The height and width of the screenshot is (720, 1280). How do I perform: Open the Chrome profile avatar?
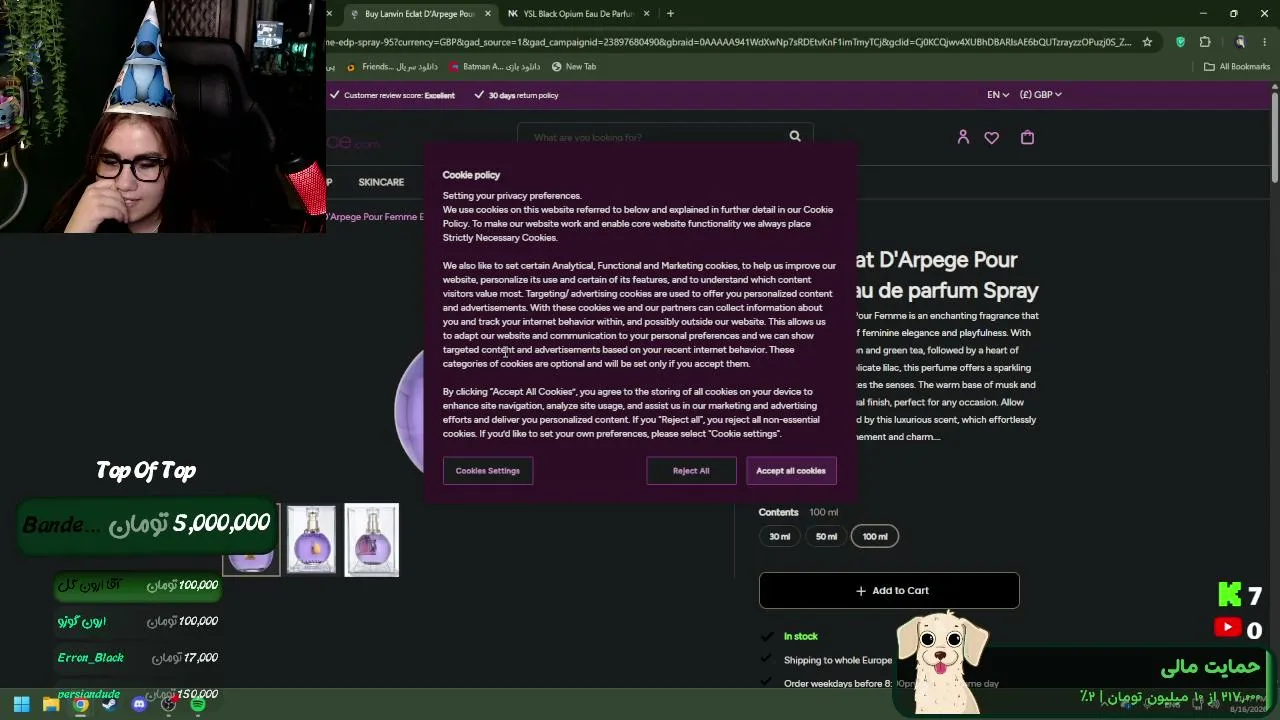[1240, 42]
